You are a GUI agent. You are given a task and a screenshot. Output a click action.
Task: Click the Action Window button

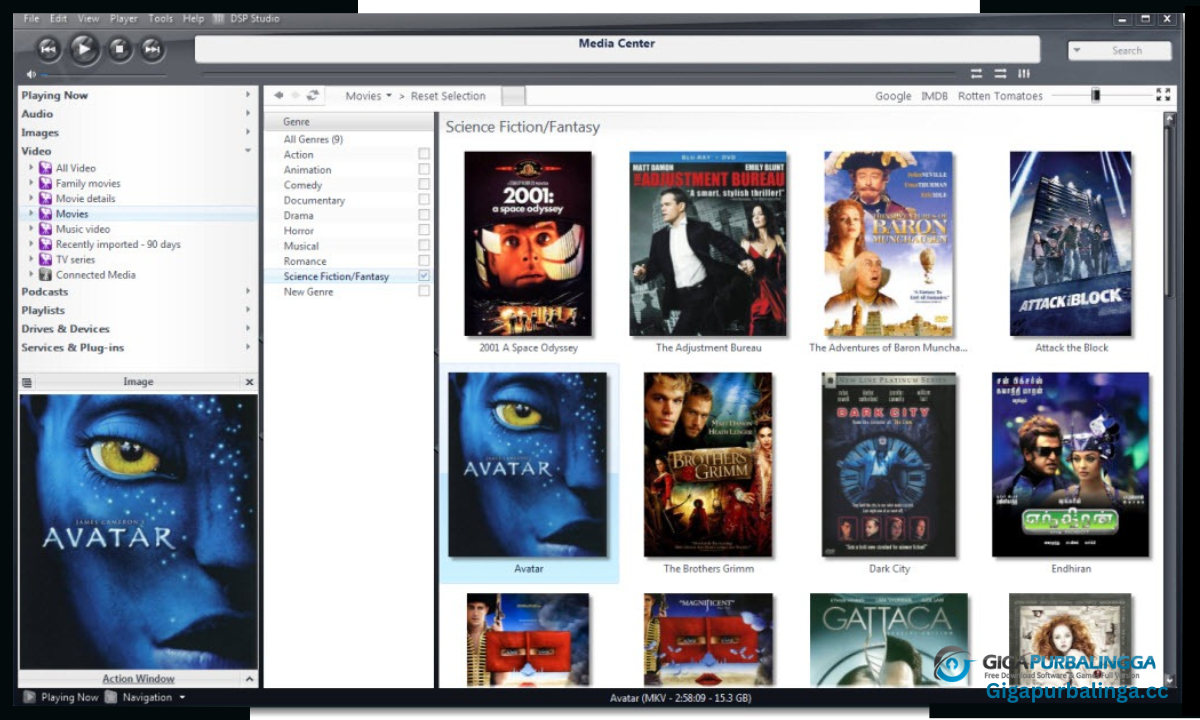(x=138, y=679)
